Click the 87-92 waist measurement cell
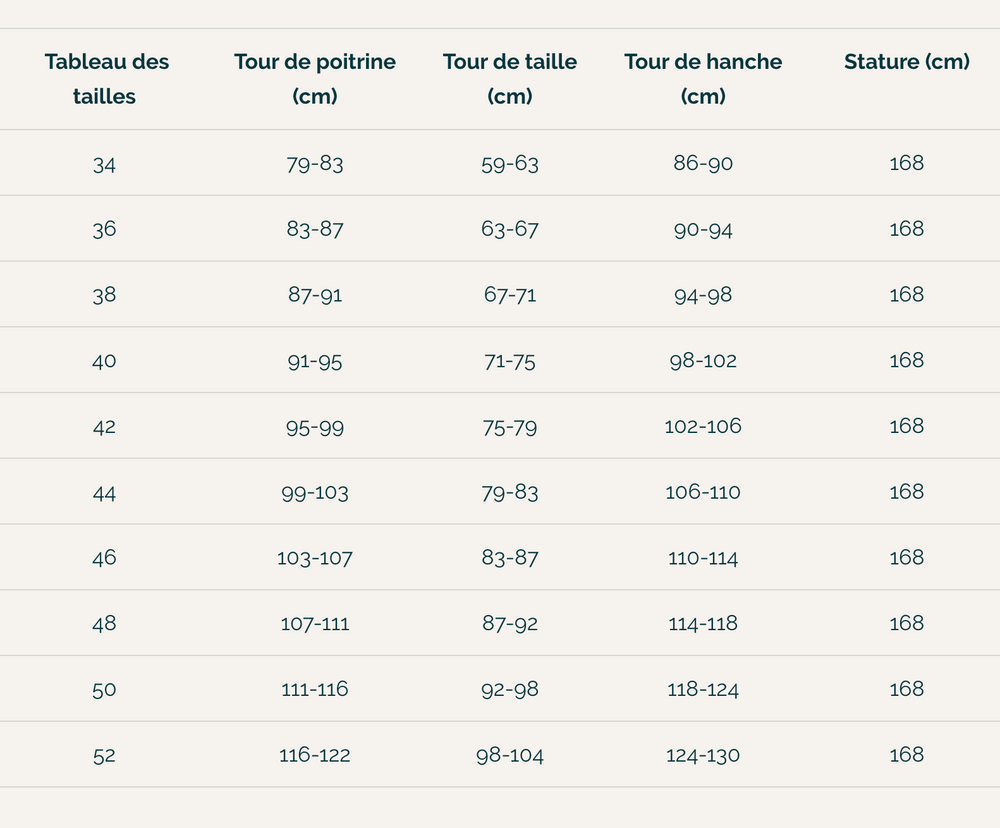 tap(510, 623)
